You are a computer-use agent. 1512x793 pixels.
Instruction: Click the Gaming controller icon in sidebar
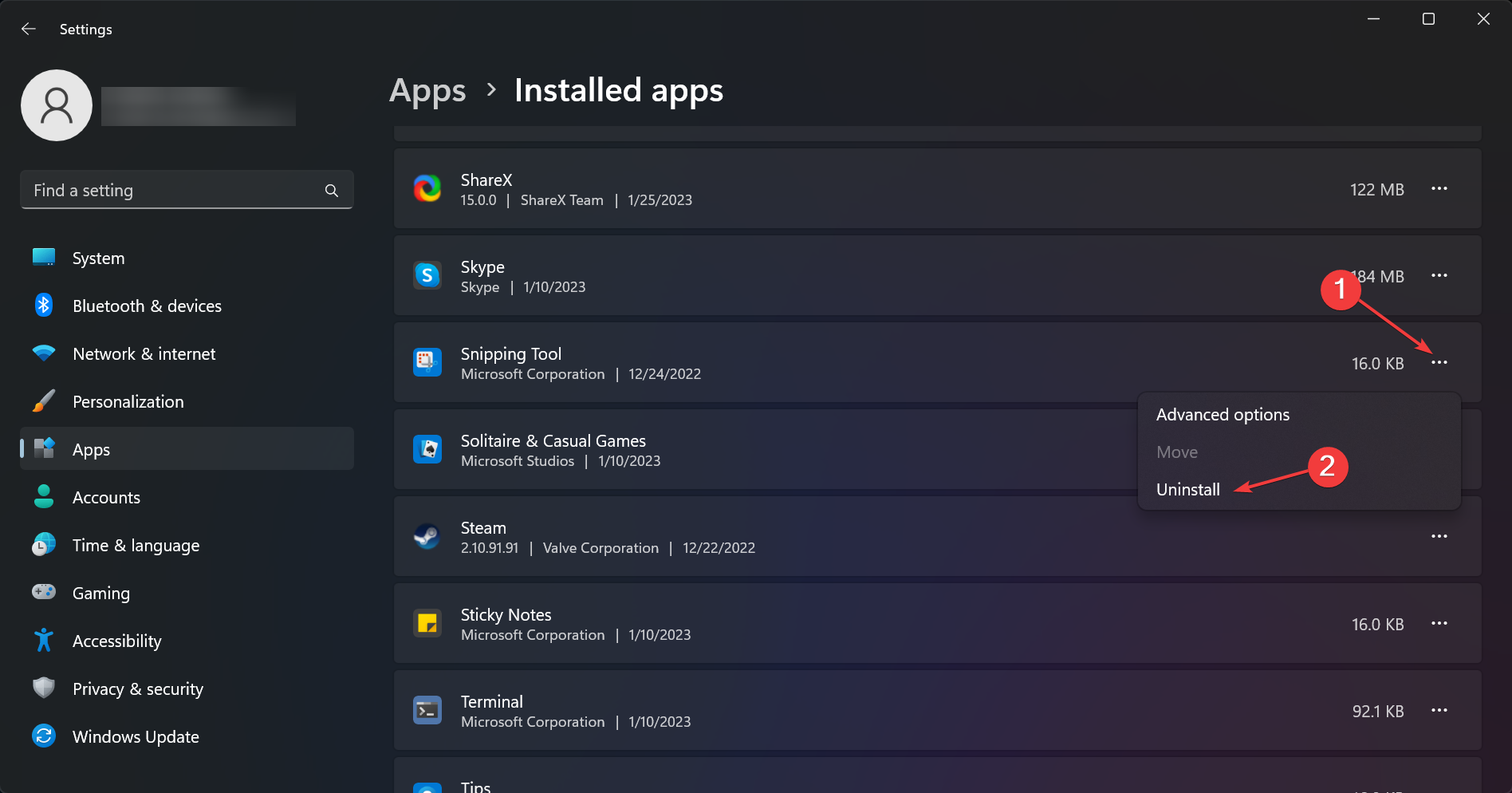point(44,592)
